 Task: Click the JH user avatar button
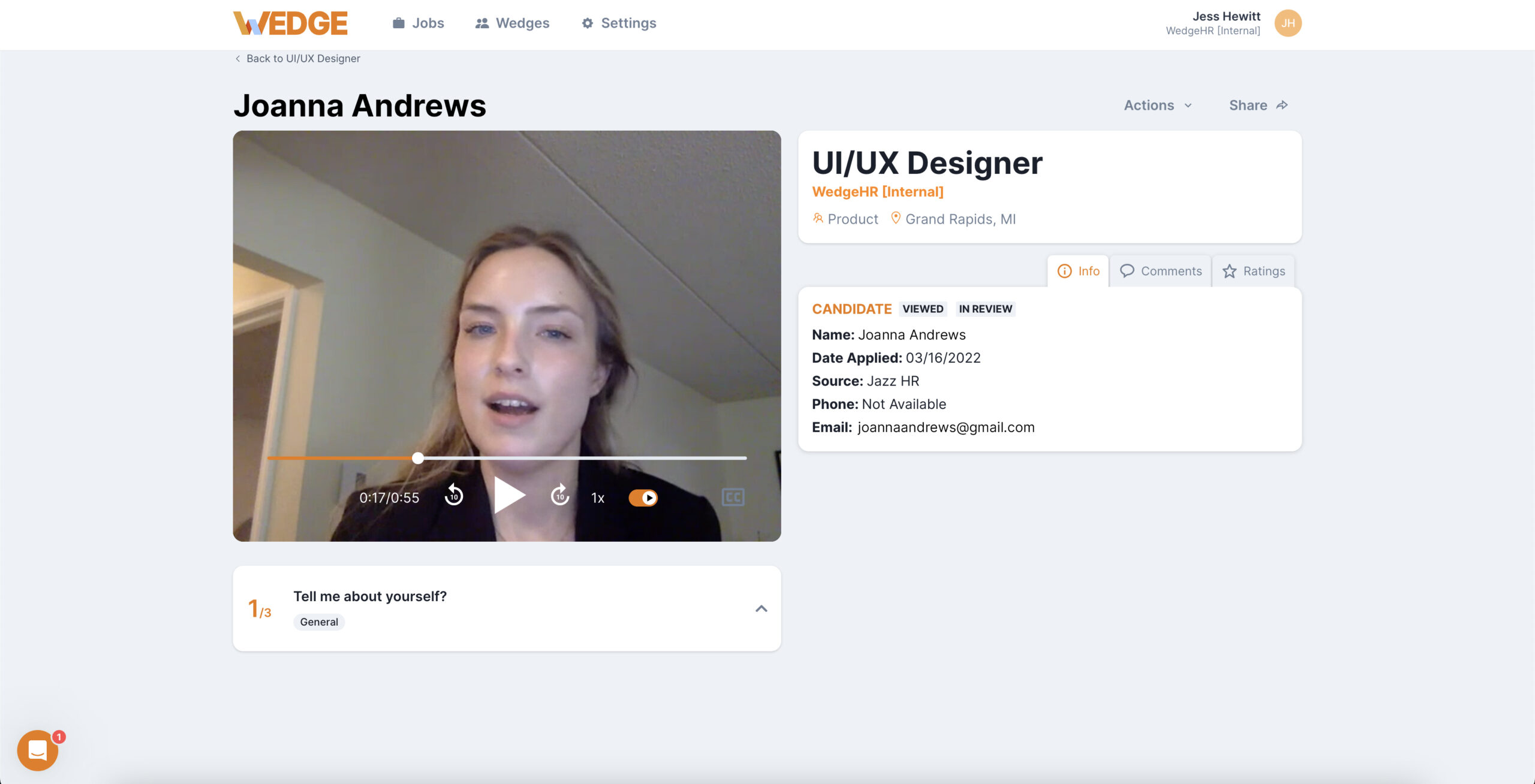[x=1290, y=22]
